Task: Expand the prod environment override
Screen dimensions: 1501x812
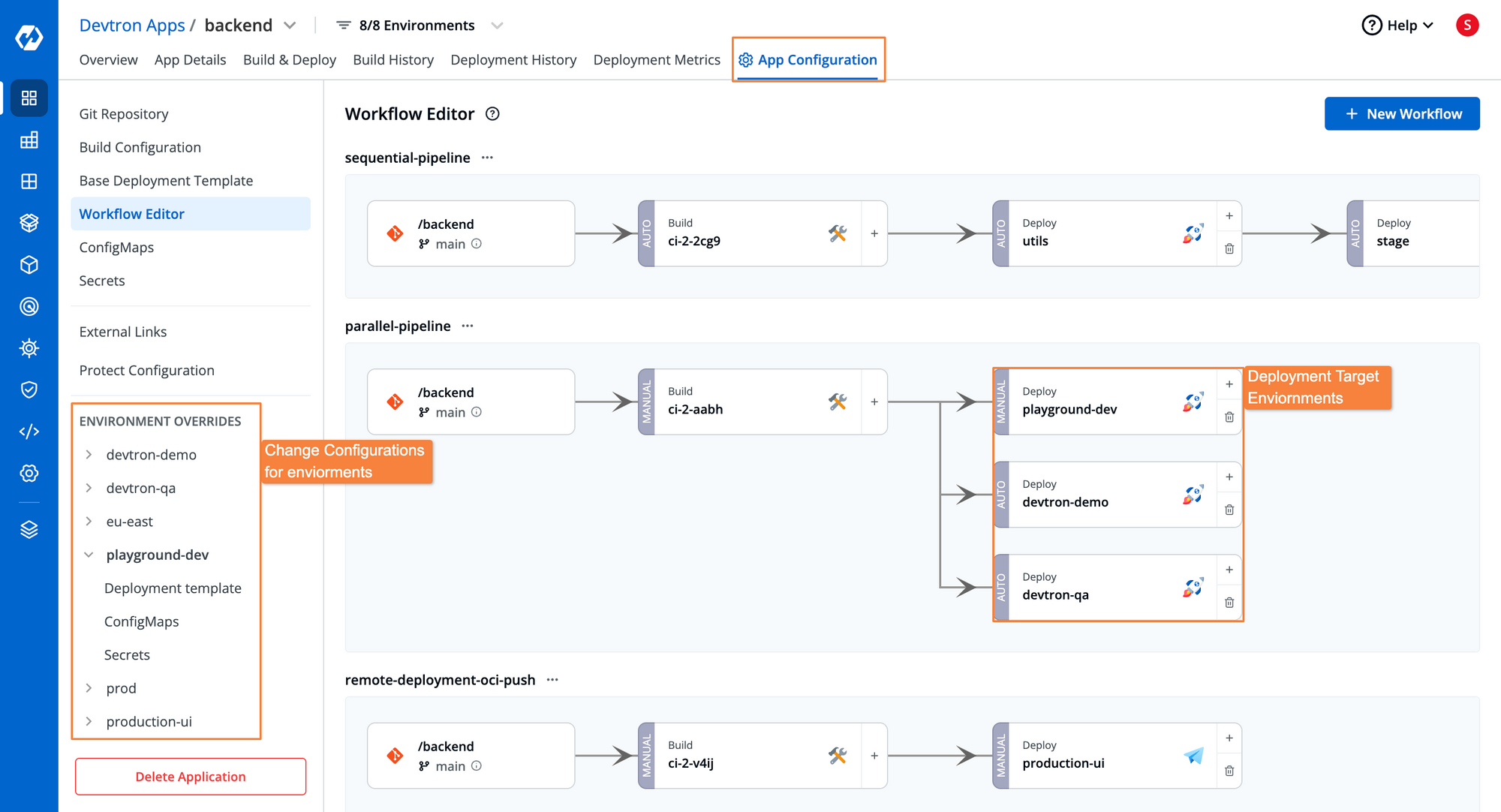Action: [x=89, y=689]
